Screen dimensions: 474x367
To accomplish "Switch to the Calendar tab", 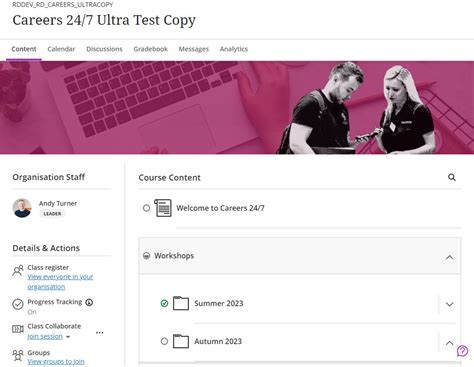I will click(x=61, y=49).
